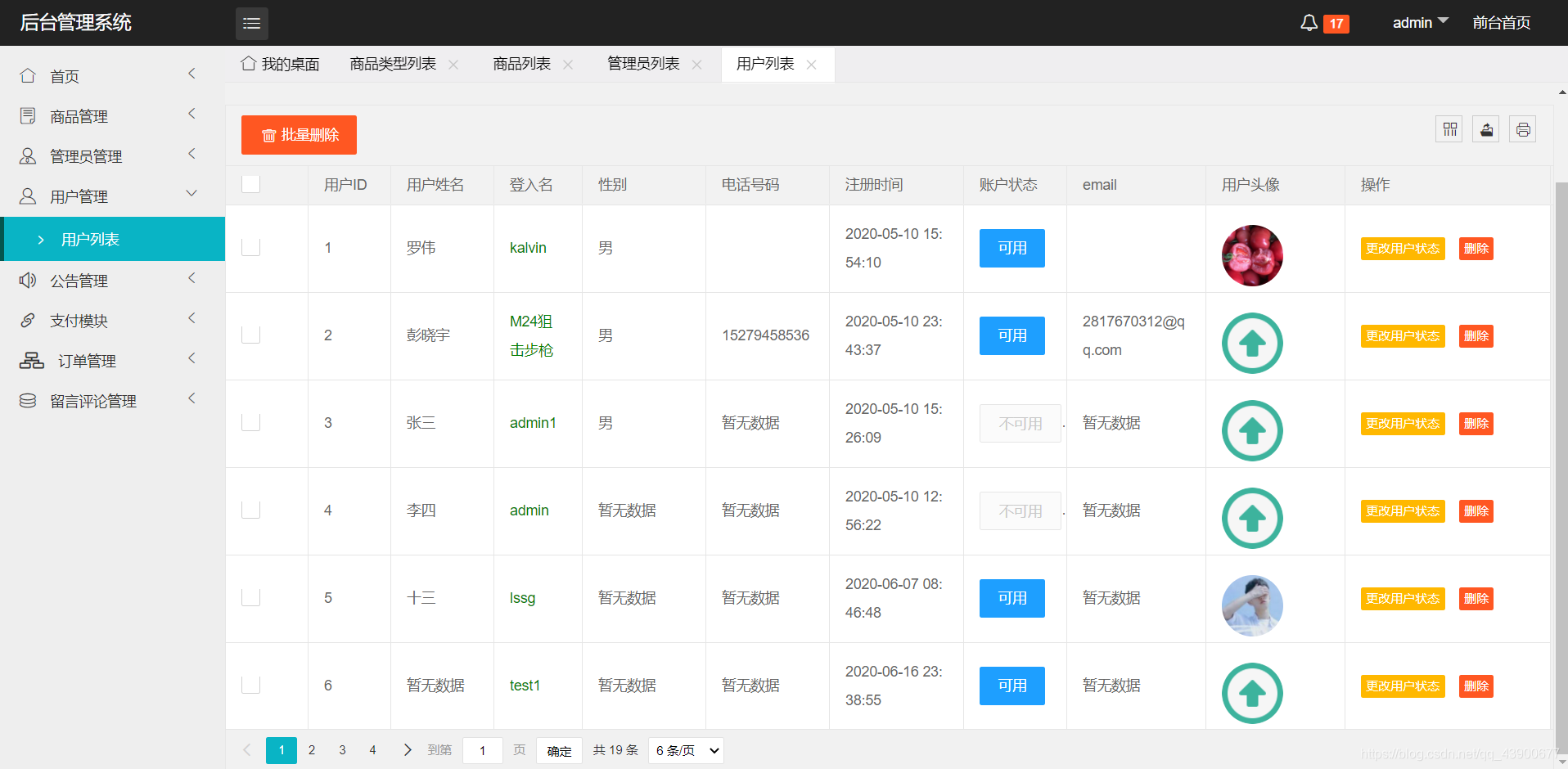Collapse the 用户管理 sidebar menu

[x=191, y=194]
